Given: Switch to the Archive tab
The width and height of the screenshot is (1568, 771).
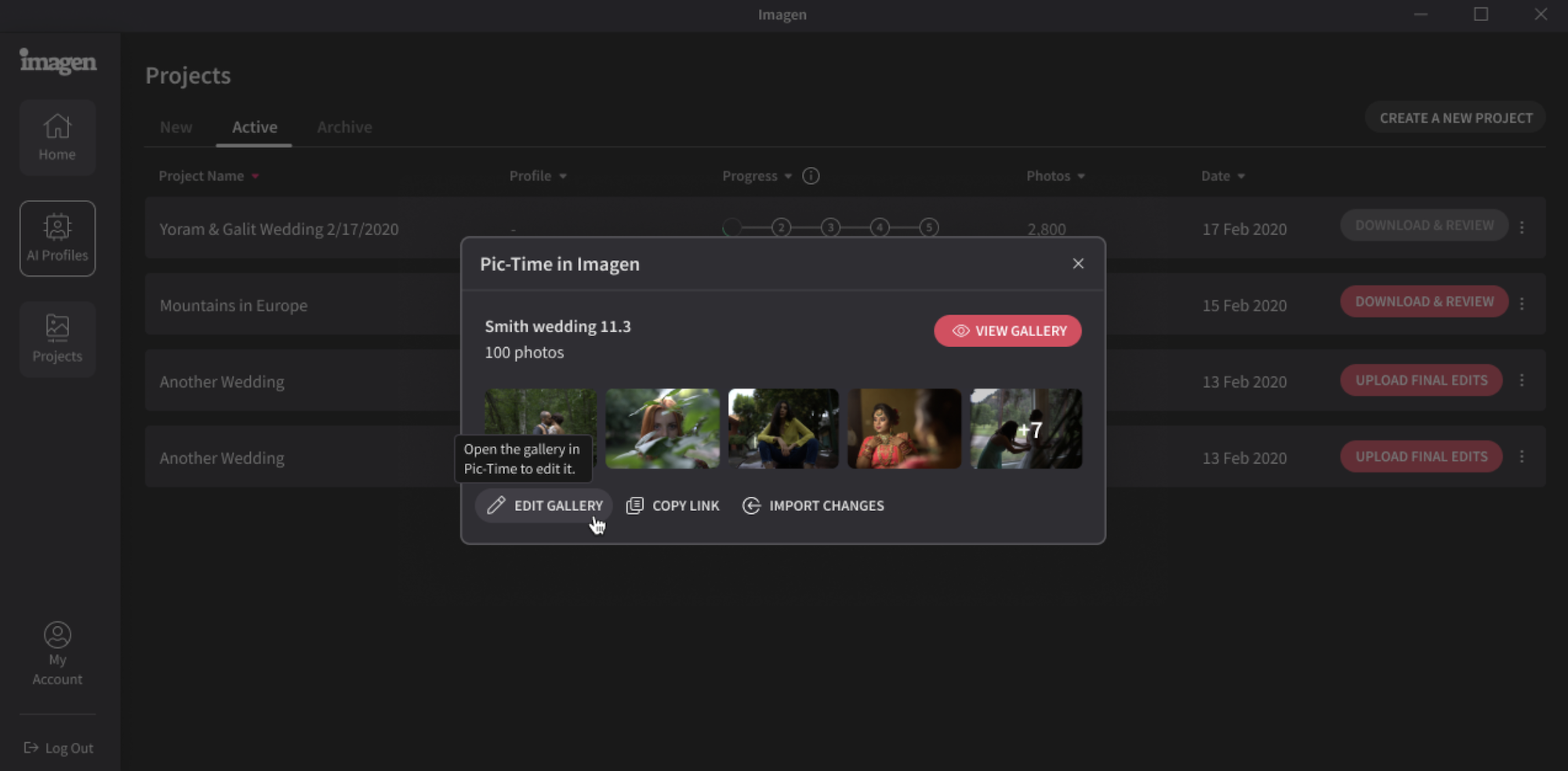Looking at the screenshot, I should tap(344, 127).
